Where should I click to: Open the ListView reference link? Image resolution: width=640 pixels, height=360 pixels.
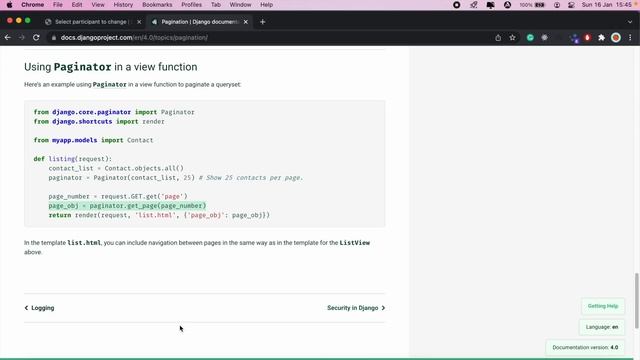355,242
